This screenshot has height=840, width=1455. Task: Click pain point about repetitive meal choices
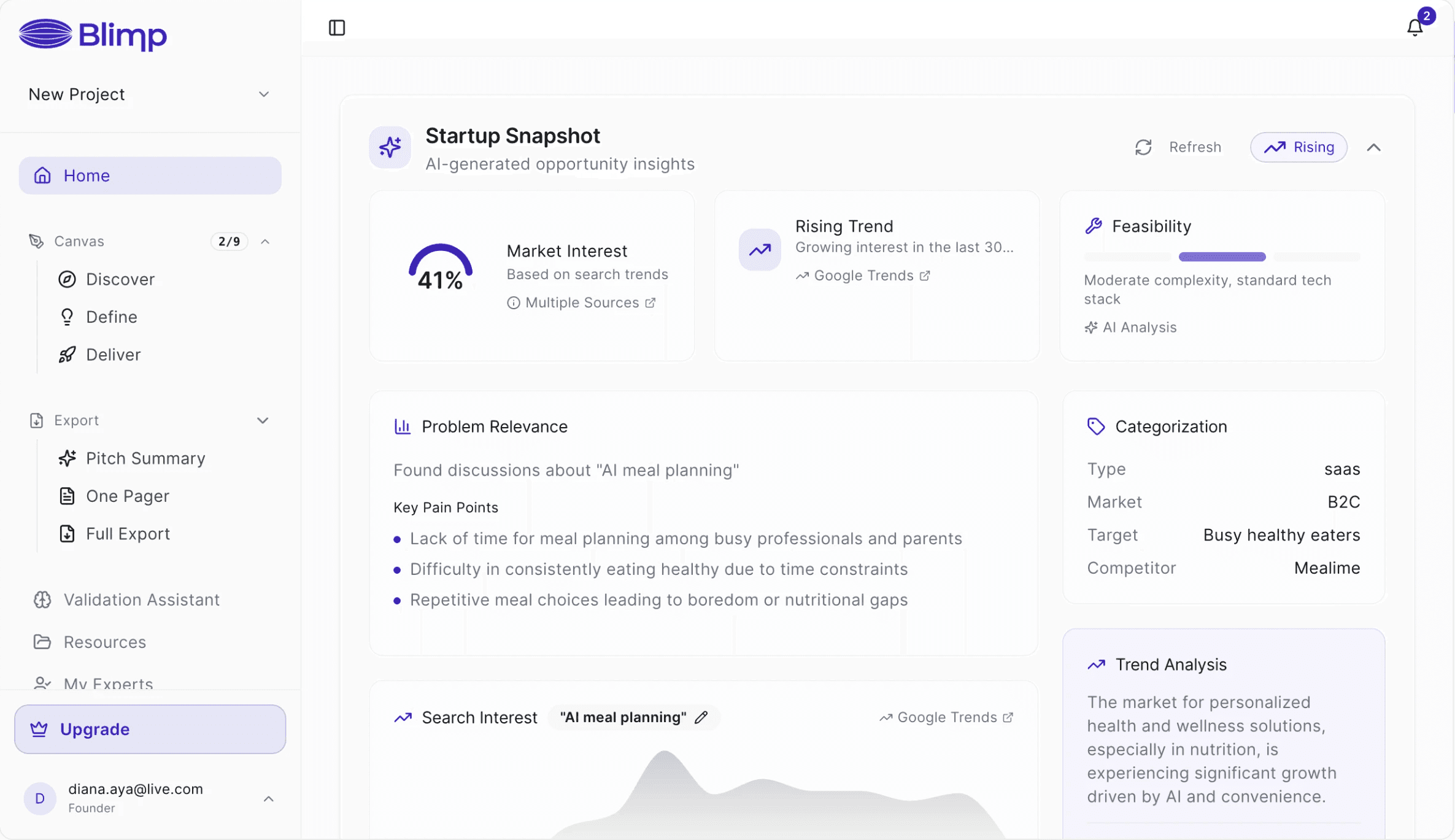pyautogui.click(x=658, y=599)
